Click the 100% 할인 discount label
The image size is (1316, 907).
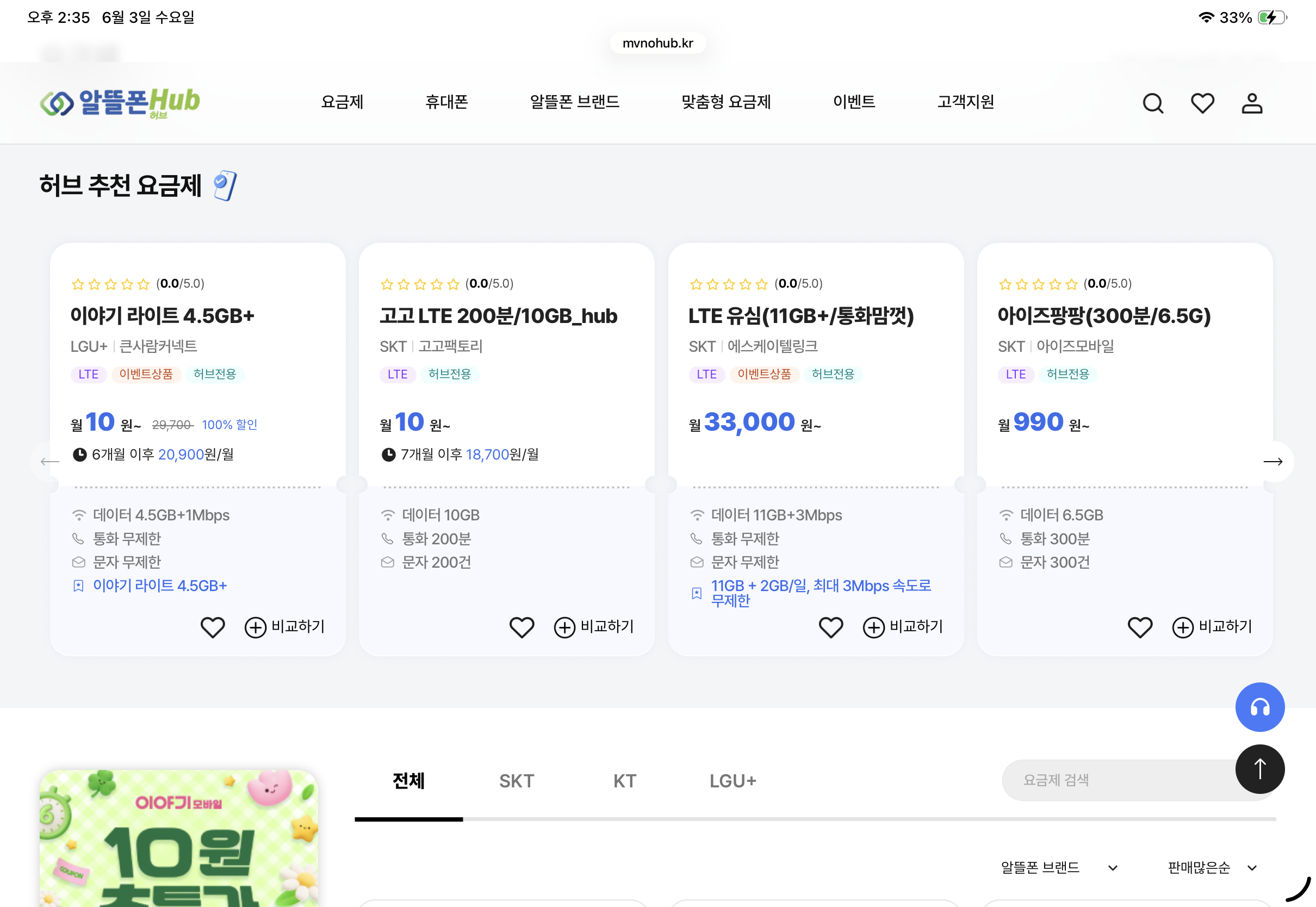coord(229,425)
